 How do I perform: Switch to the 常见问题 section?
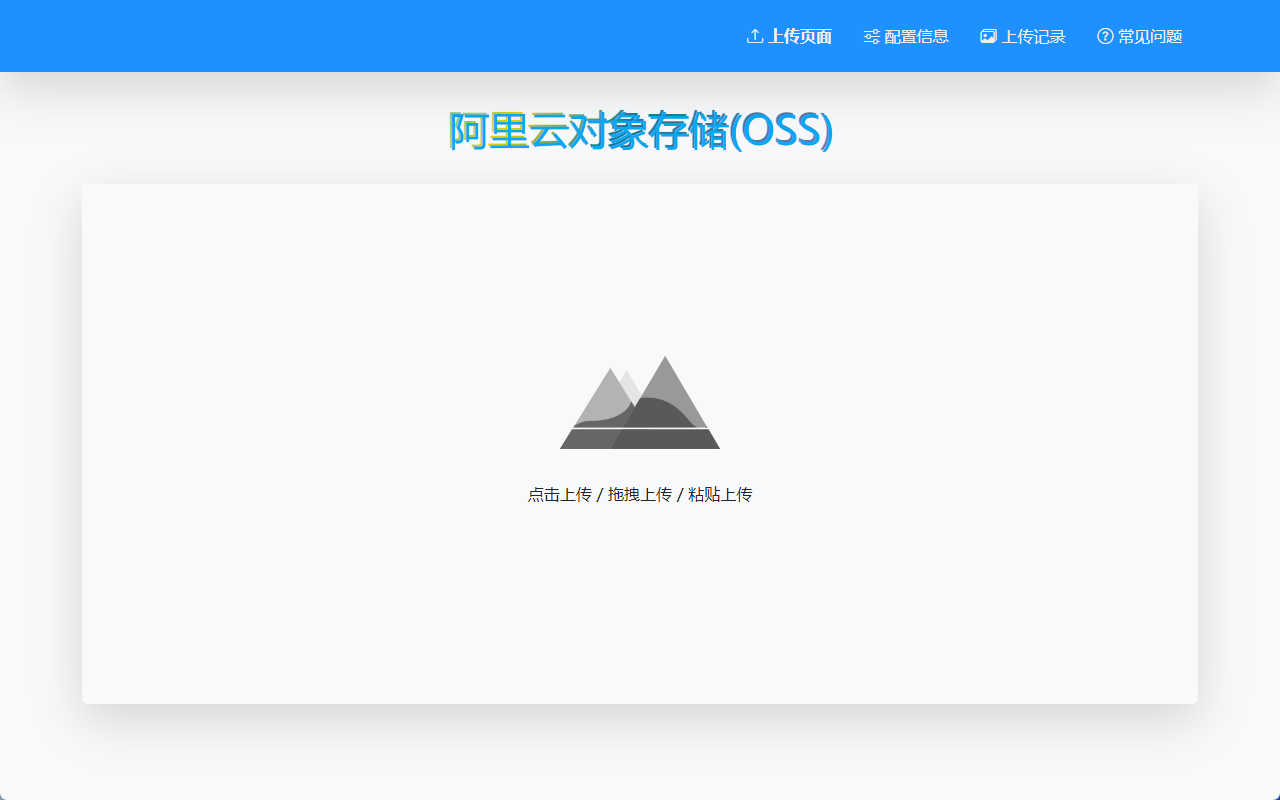(x=1138, y=35)
